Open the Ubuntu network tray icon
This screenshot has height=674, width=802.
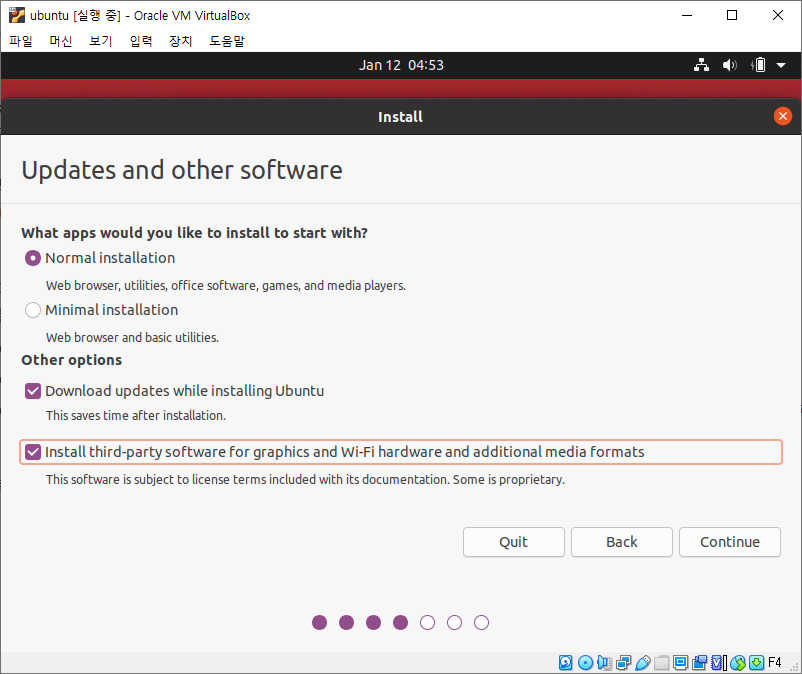701,65
